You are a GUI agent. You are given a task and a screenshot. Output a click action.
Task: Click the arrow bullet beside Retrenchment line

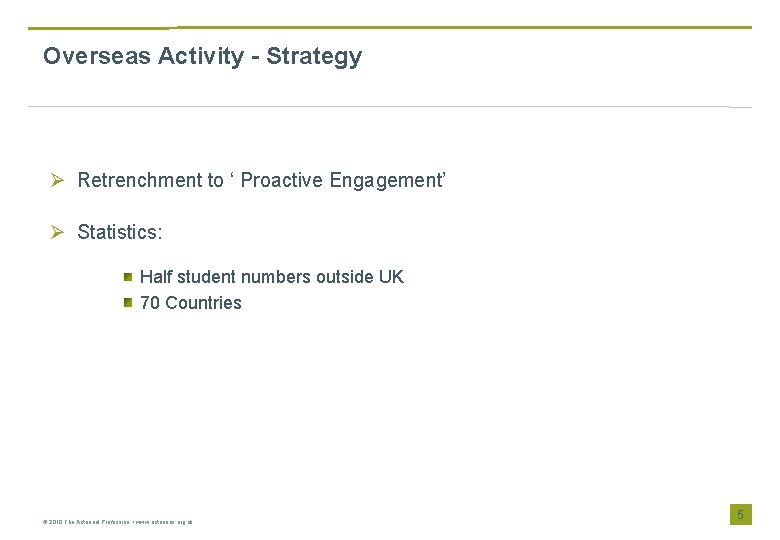coord(58,180)
